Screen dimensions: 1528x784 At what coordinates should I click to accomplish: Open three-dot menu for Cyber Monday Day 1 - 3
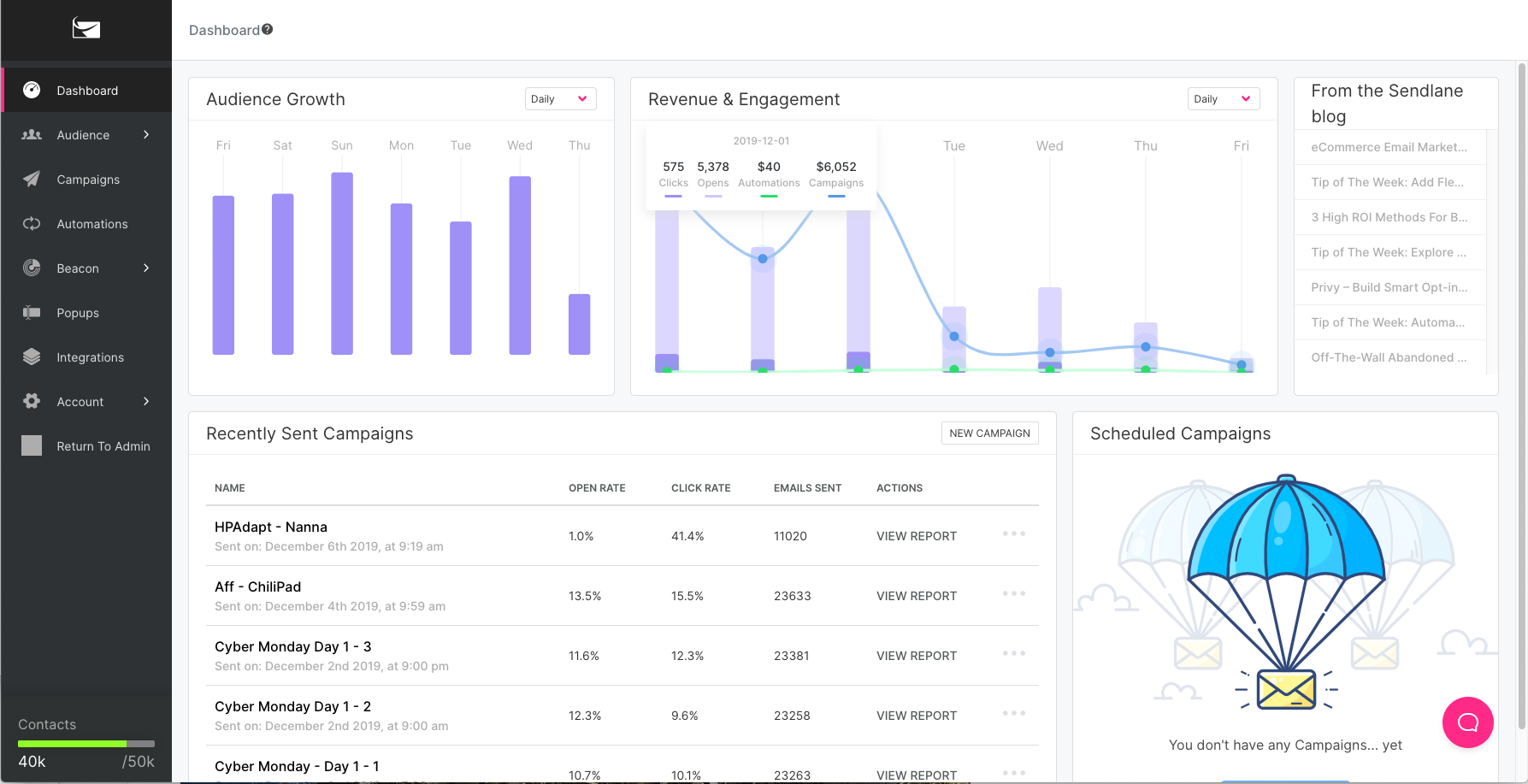(x=1014, y=653)
